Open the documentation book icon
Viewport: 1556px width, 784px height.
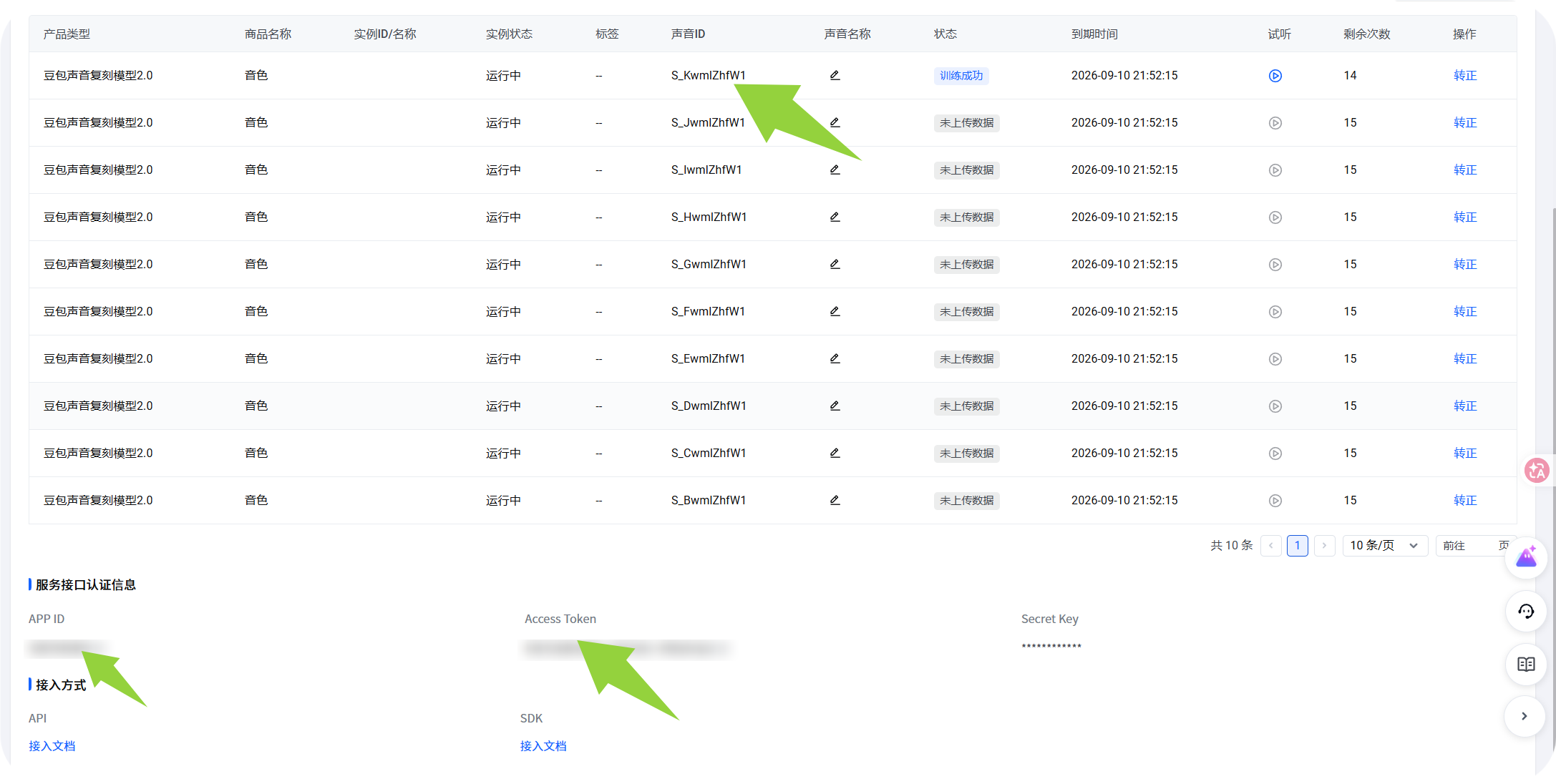pos(1526,665)
